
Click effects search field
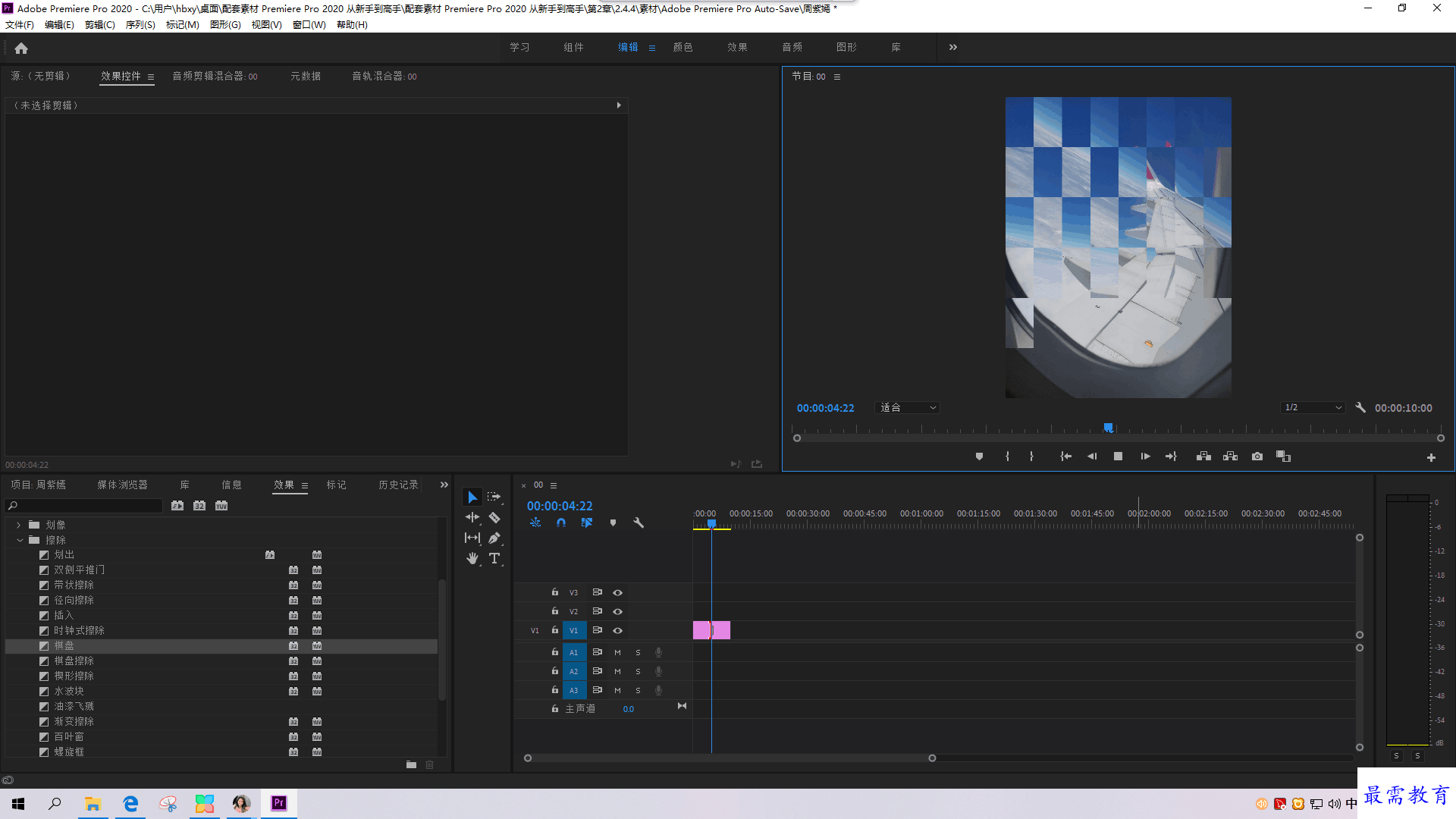84,506
